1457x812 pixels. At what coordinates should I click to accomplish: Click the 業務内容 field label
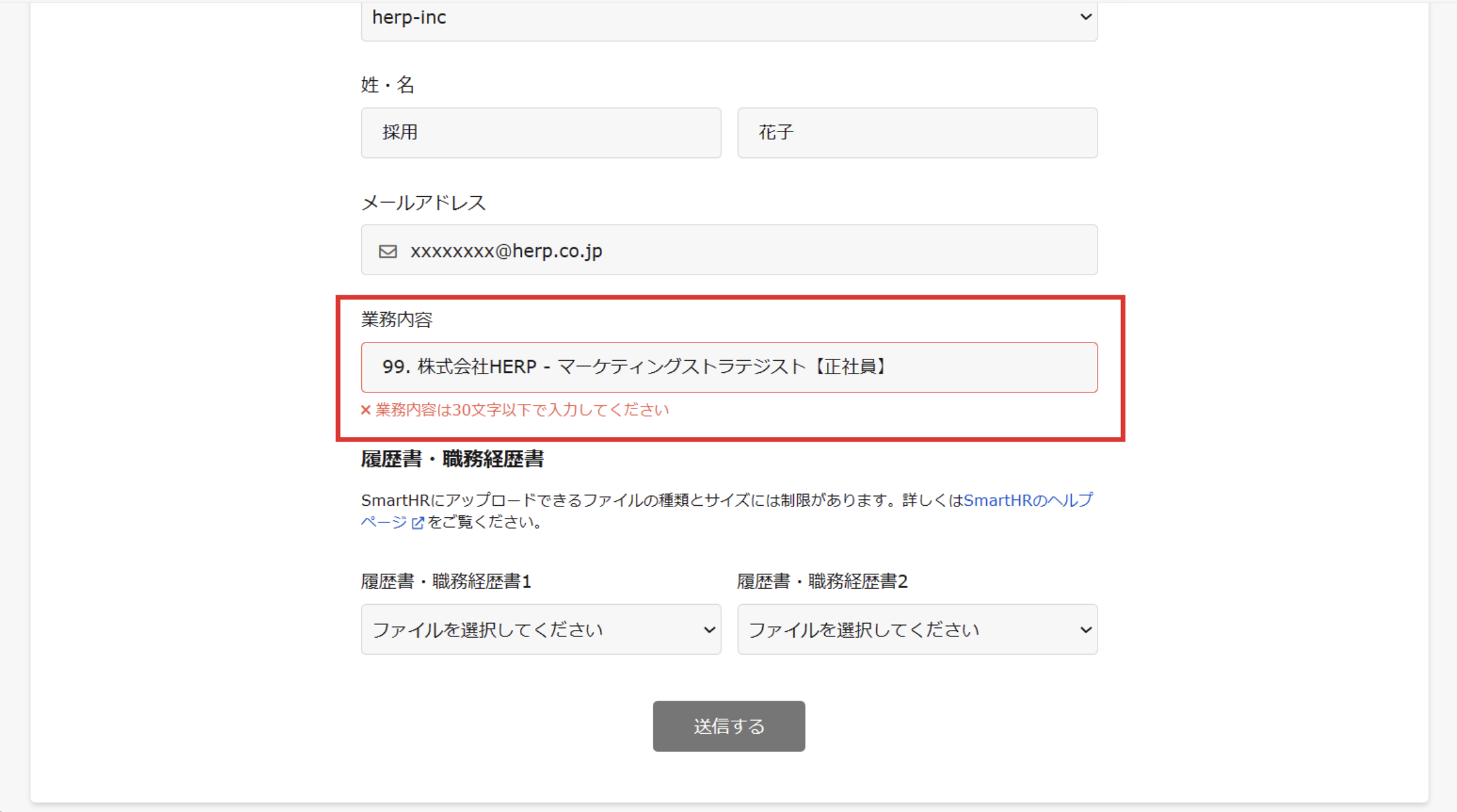click(396, 319)
